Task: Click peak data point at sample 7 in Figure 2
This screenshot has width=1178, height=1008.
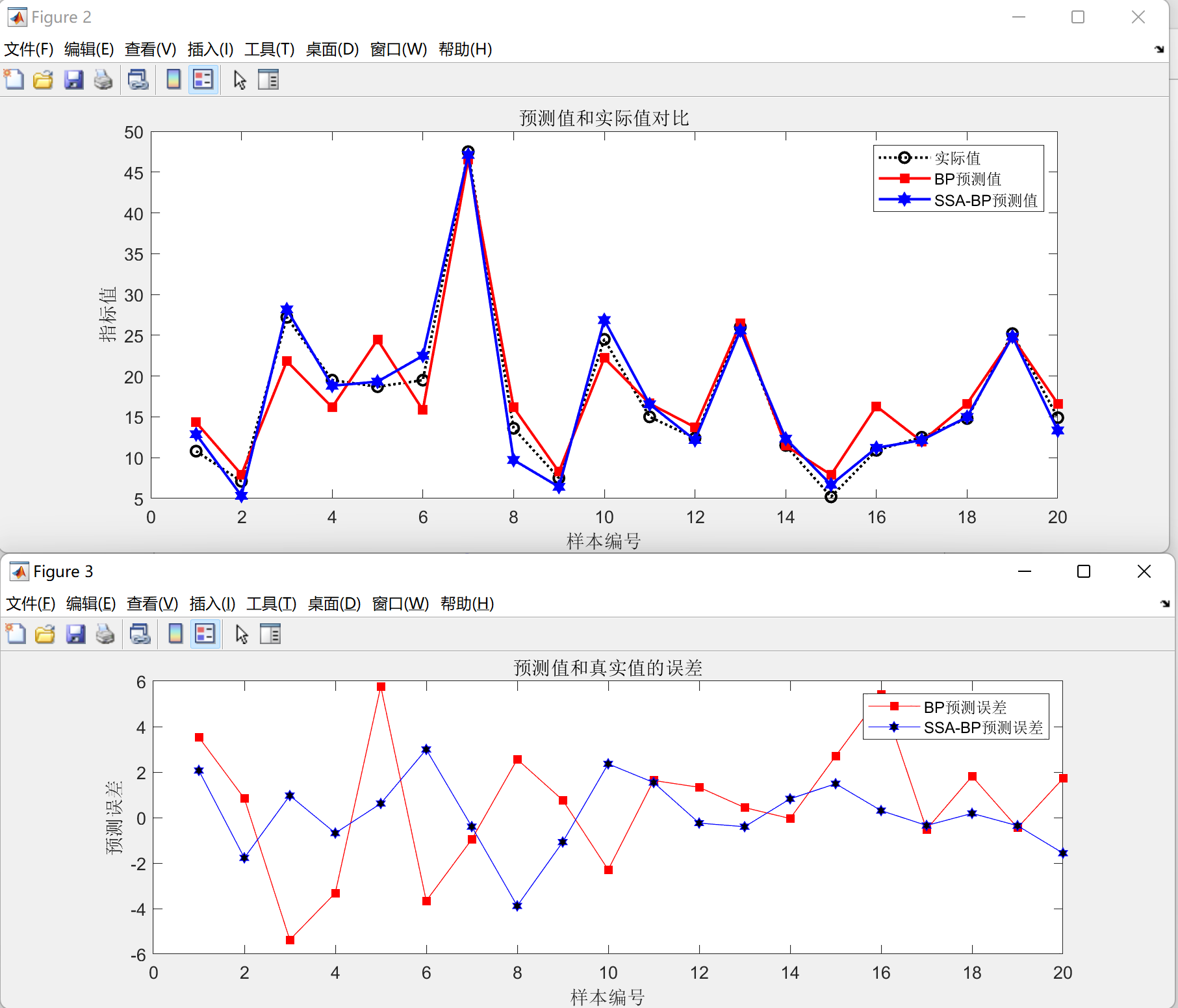Action: [x=468, y=152]
